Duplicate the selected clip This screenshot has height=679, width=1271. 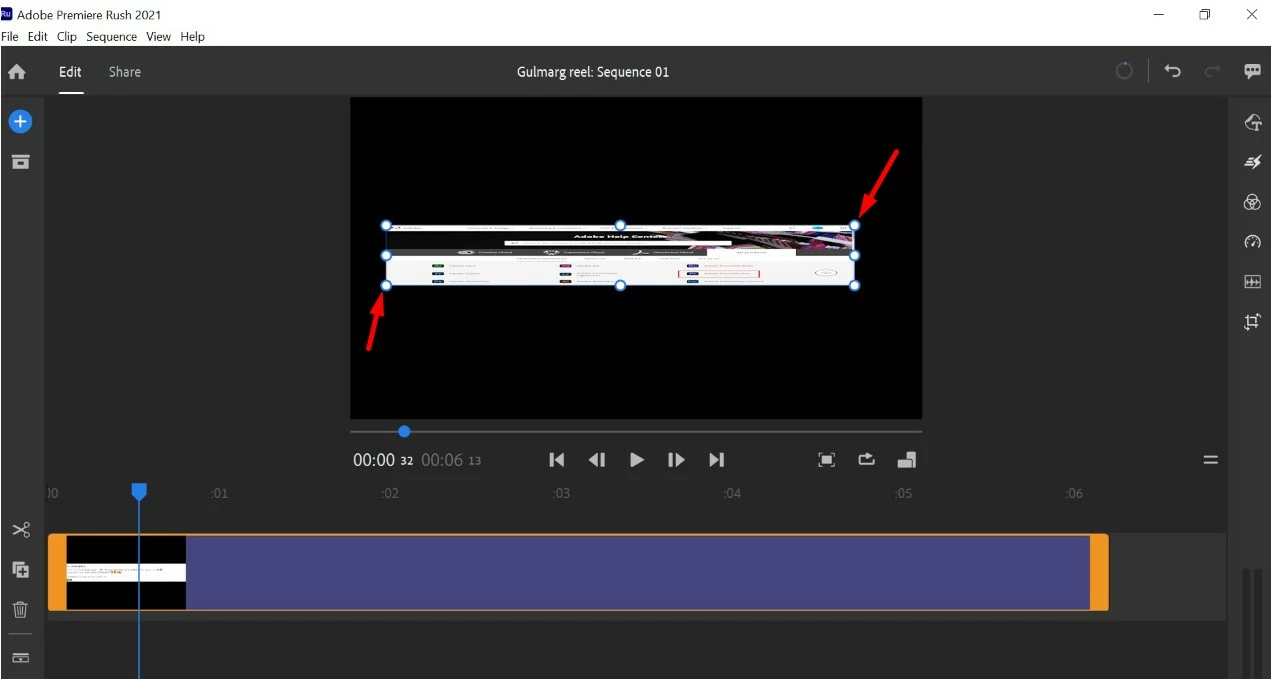21,570
